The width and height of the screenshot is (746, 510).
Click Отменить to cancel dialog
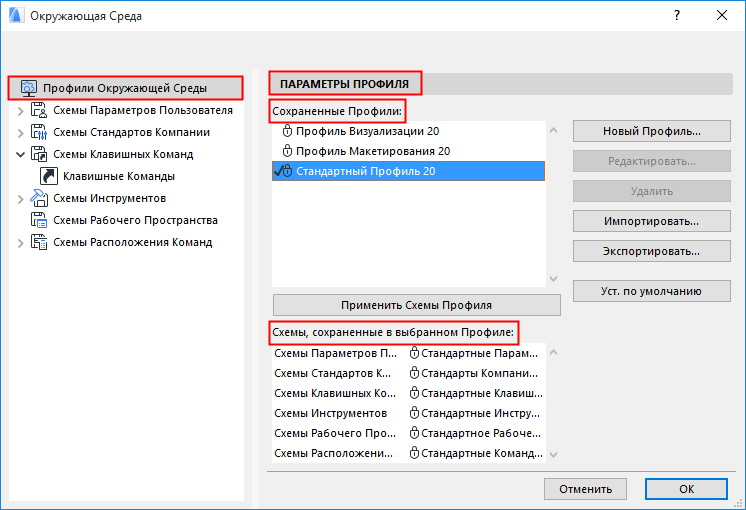coord(585,489)
